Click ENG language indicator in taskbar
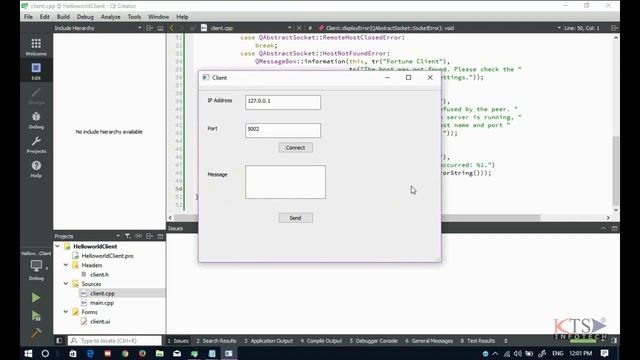The height and width of the screenshot is (360, 640). point(558,353)
